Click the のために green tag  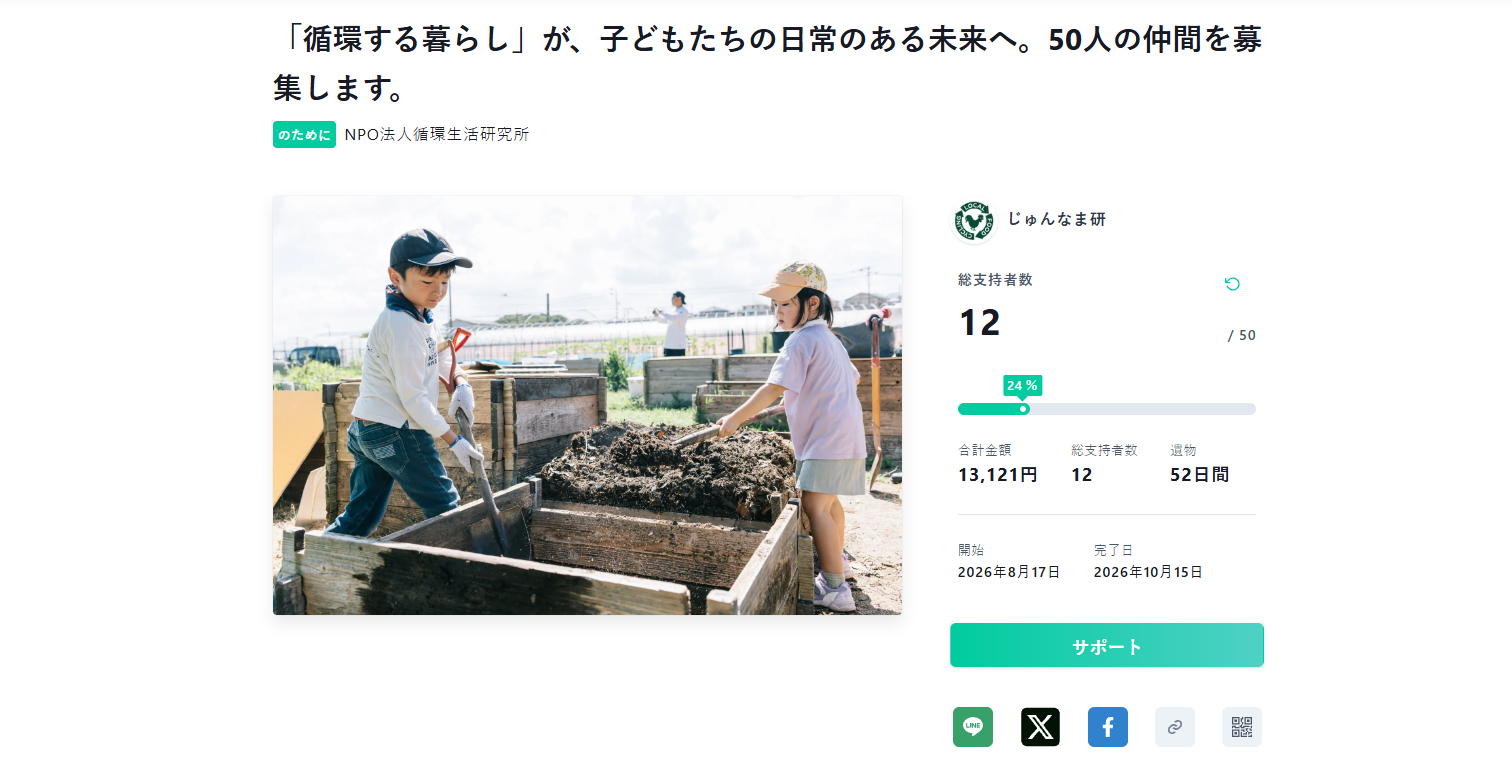[x=304, y=134]
